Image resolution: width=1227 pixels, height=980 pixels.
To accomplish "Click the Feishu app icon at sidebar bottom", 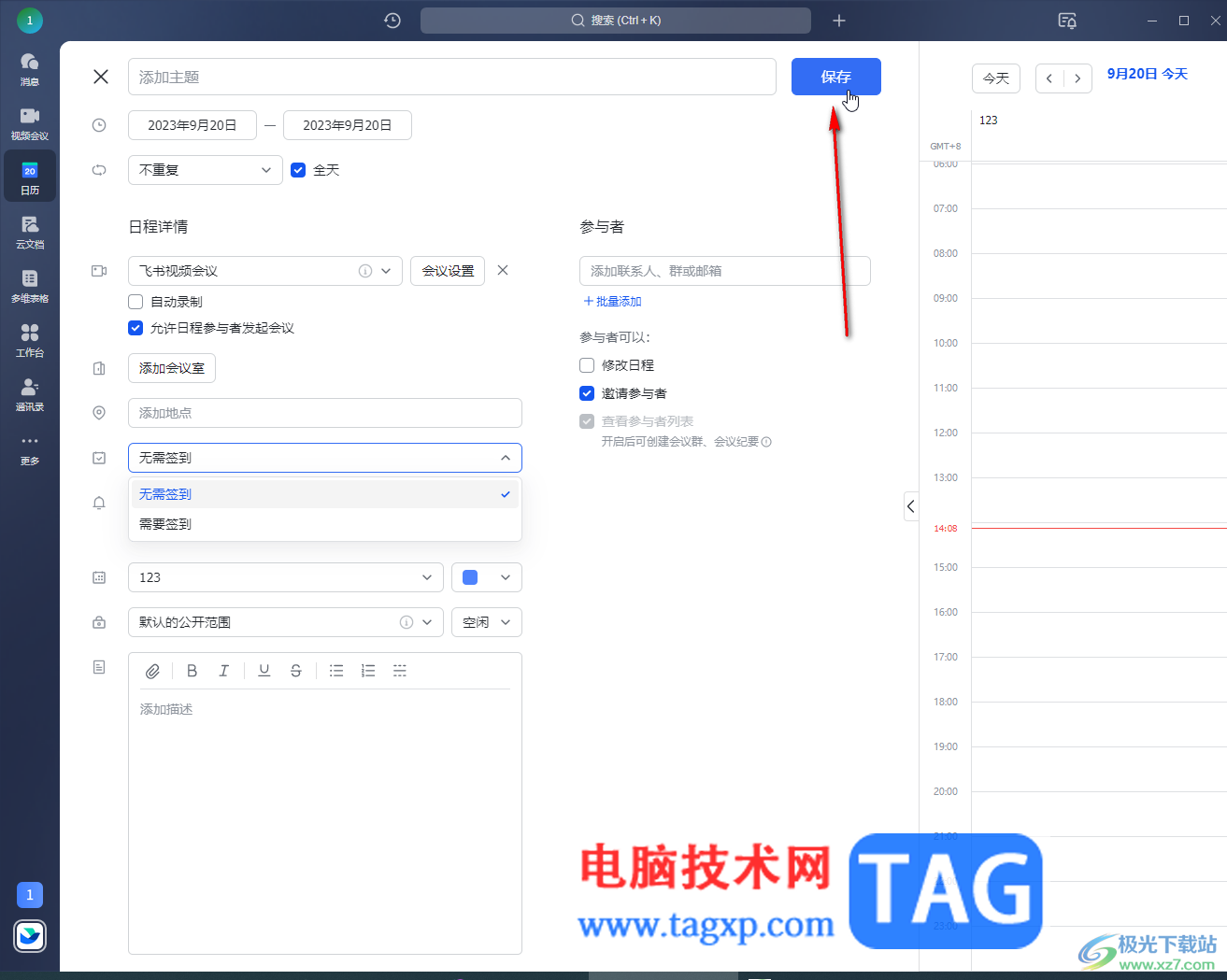I will [x=30, y=935].
